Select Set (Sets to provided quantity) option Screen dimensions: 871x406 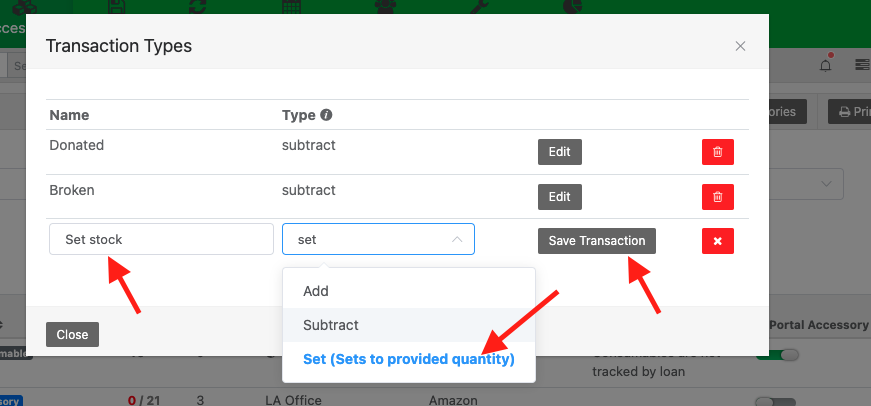[x=408, y=359]
